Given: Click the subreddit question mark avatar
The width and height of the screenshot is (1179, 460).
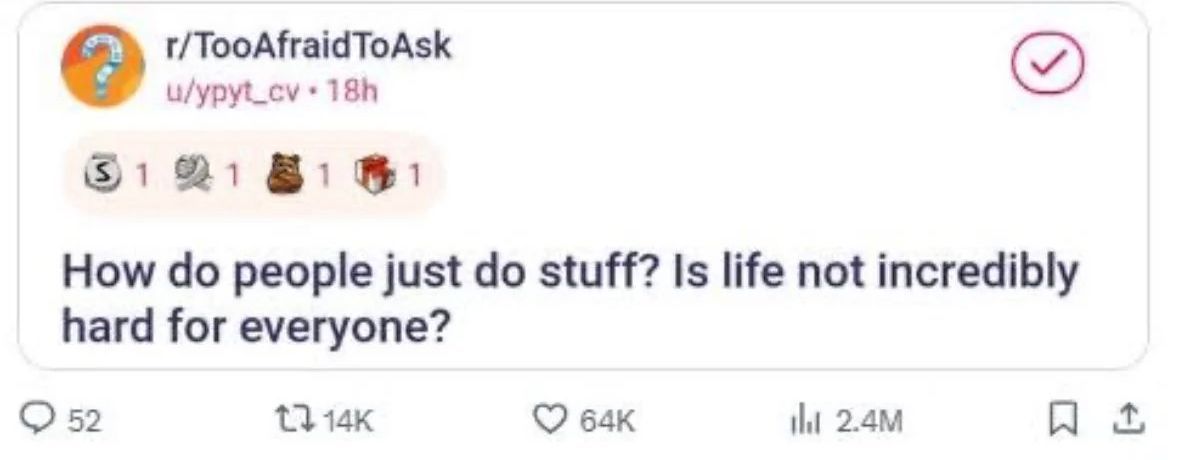Looking at the screenshot, I should tap(103, 65).
